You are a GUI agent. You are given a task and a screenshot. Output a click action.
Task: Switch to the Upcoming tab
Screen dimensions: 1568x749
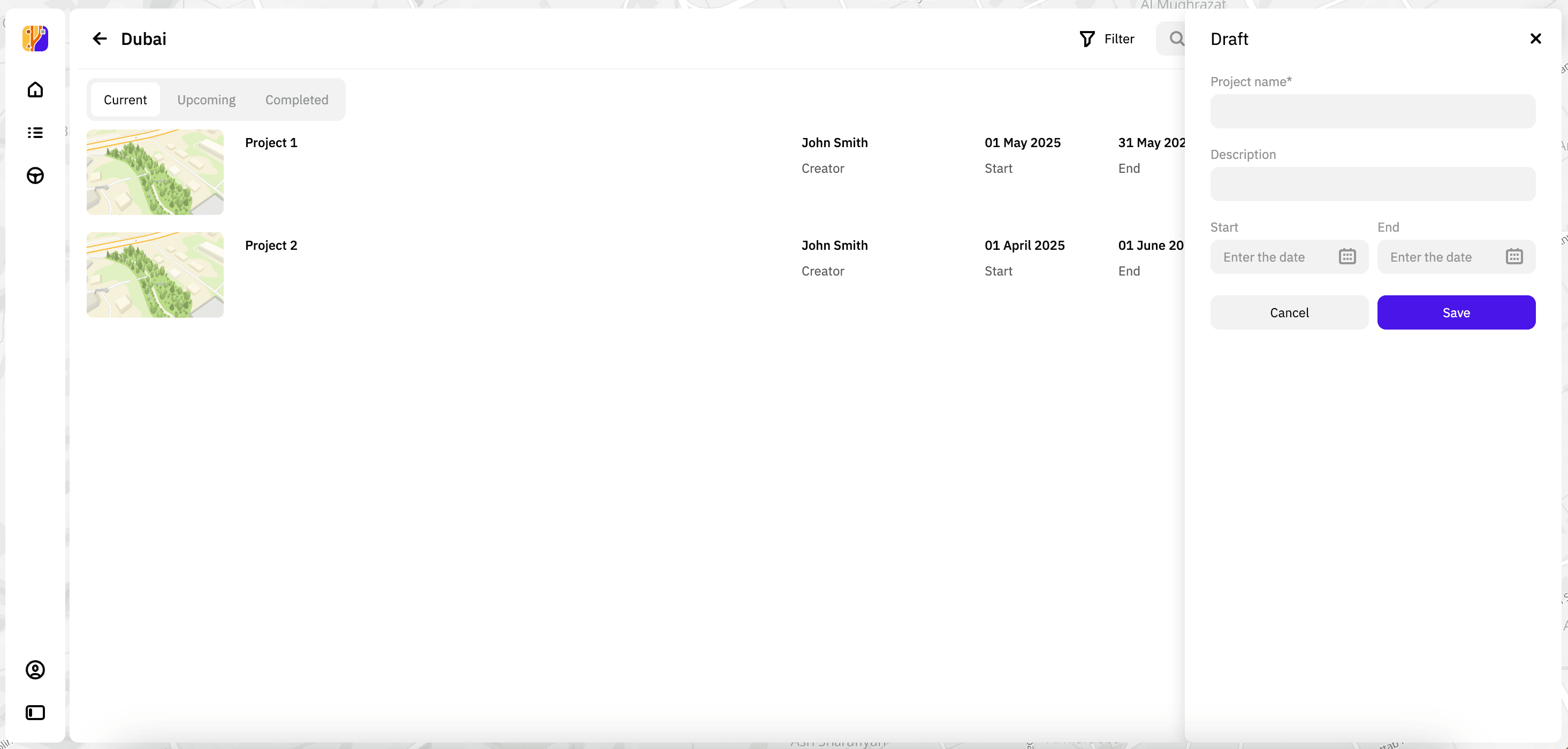[x=205, y=99]
